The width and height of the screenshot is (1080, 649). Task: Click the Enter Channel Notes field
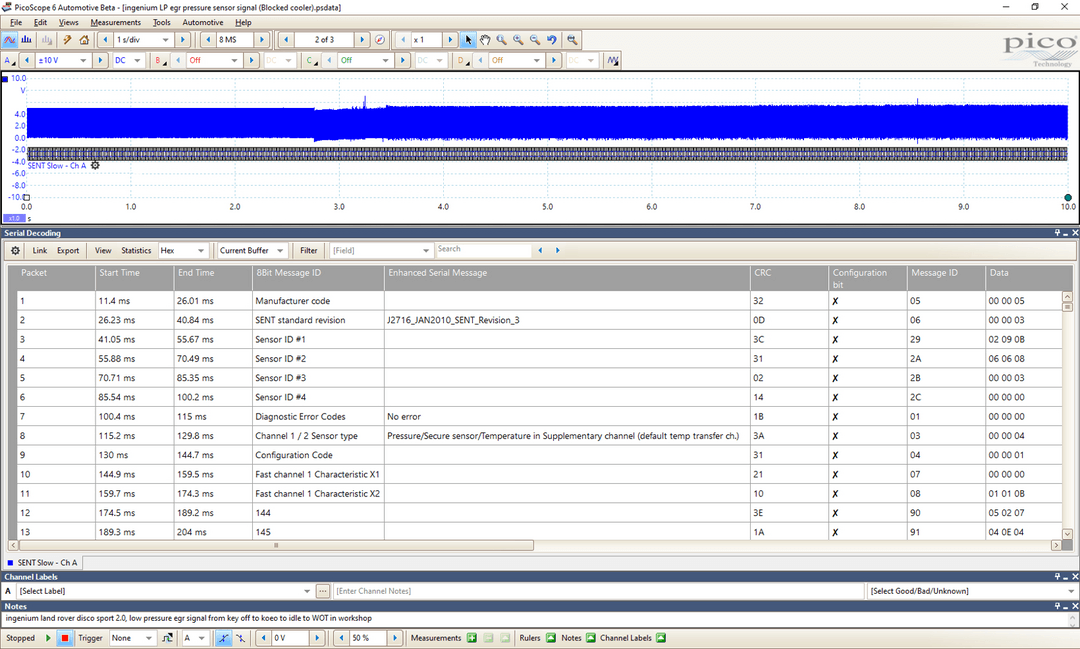pyautogui.click(x=599, y=591)
